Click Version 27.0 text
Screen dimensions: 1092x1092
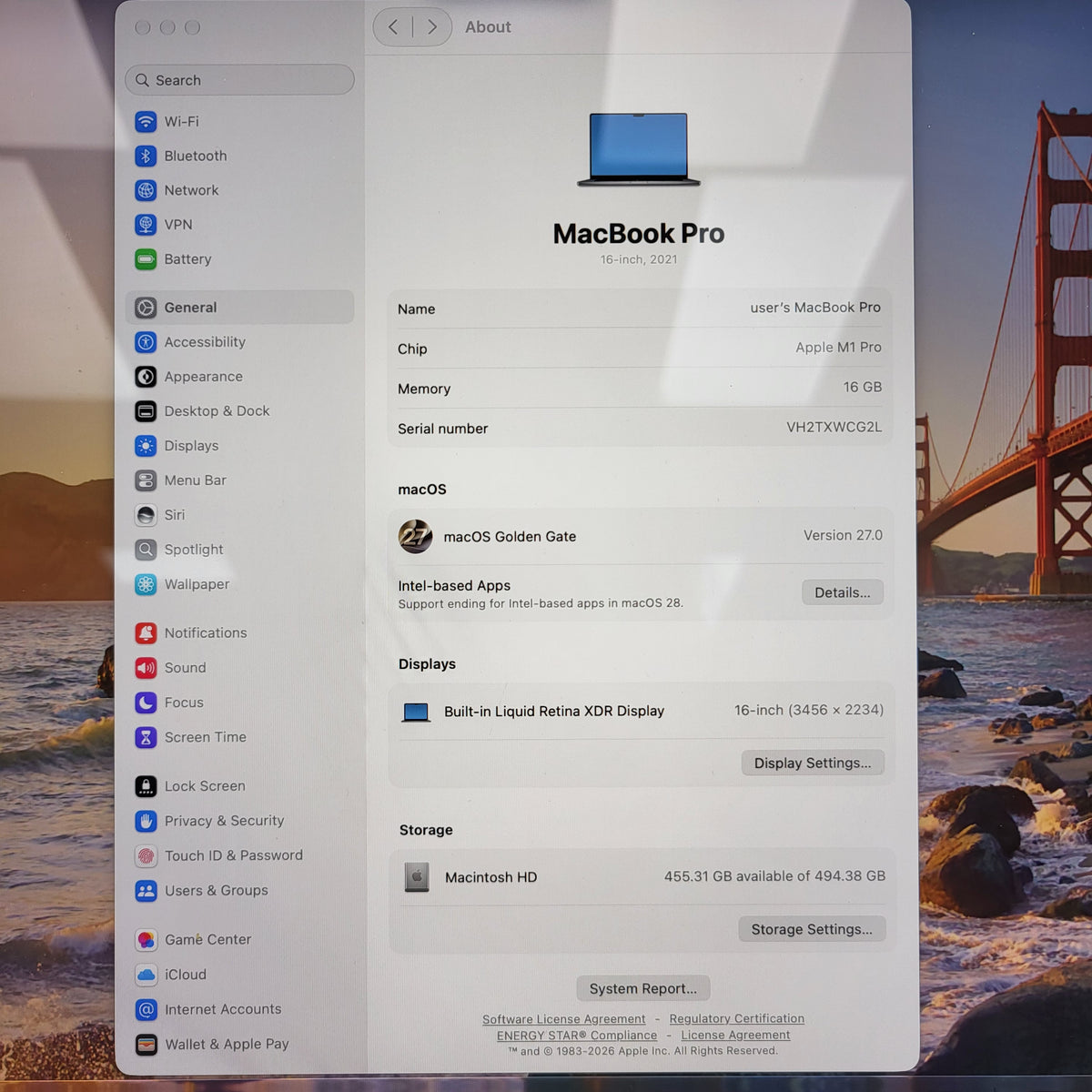point(843,535)
